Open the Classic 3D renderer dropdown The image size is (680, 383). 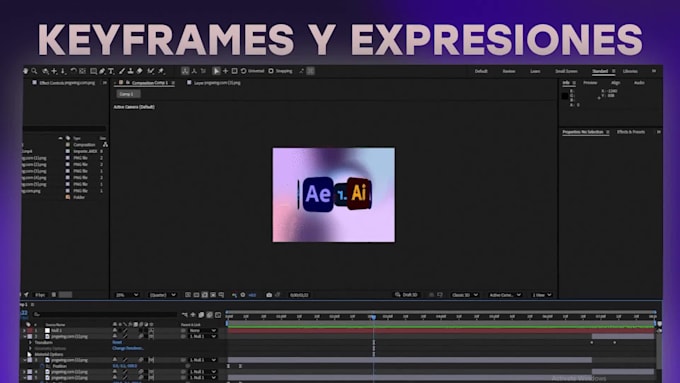(465, 295)
